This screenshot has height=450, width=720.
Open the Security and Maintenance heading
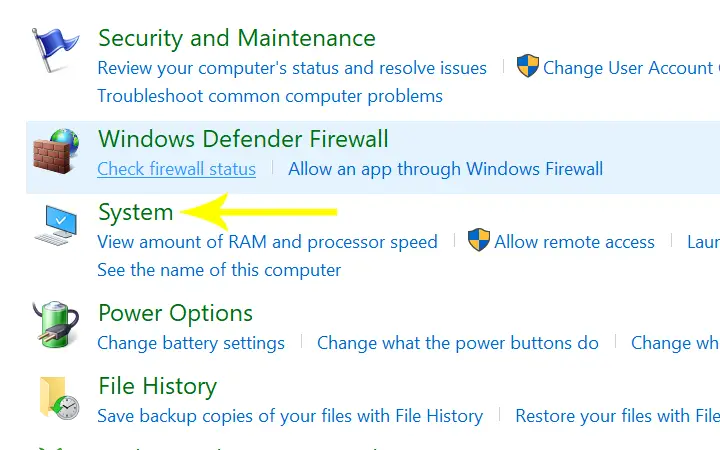pyautogui.click(x=237, y=38)
